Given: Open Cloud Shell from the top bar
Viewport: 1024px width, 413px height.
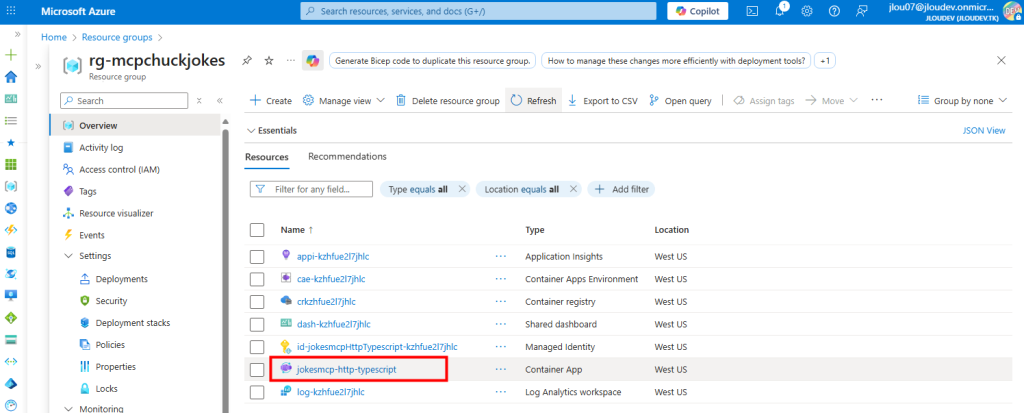Looking at the screenshot, I should click(752, 11).
